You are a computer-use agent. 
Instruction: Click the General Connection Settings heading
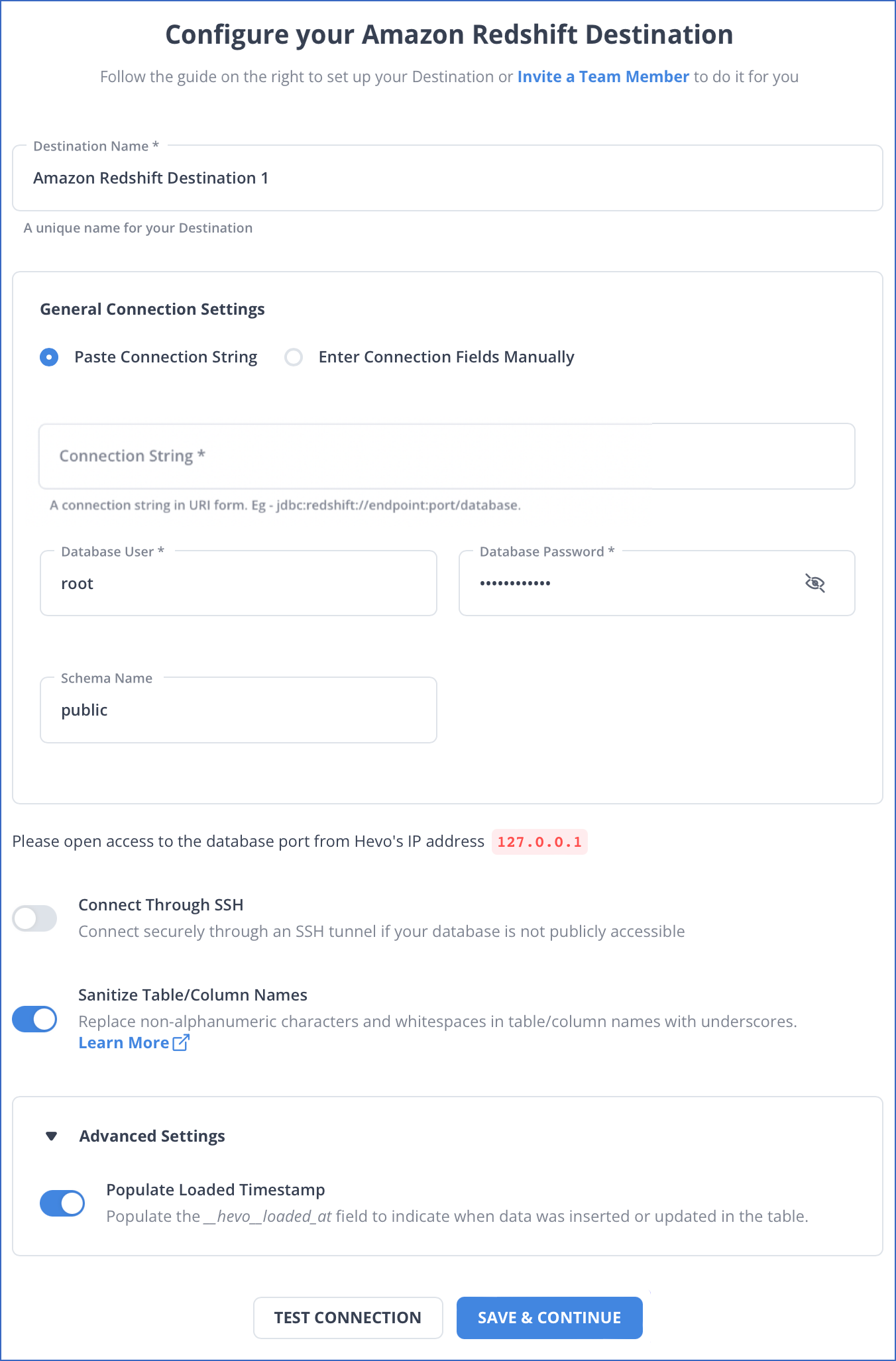(x=152, y=309)
